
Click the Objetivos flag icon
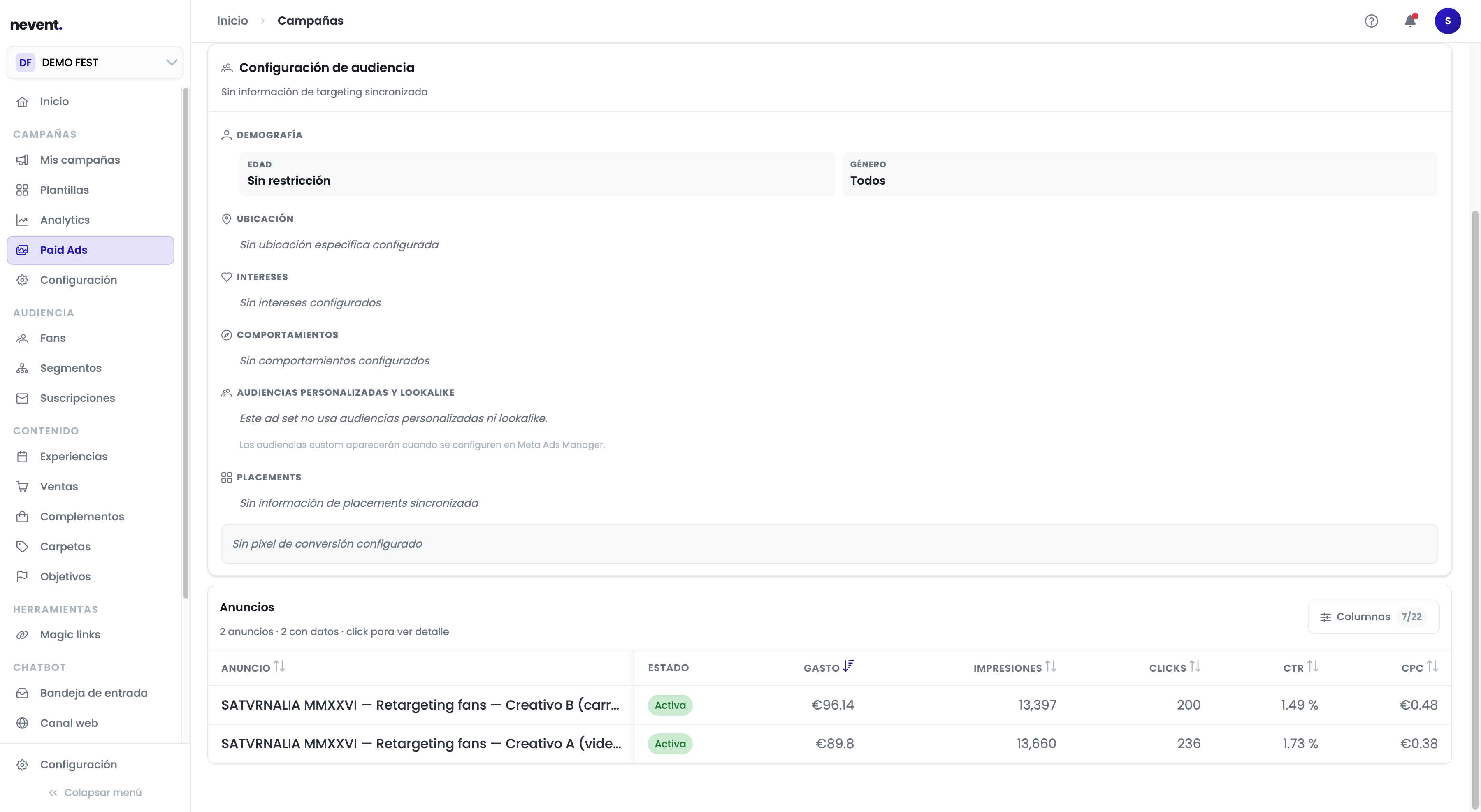click(23, 576)
